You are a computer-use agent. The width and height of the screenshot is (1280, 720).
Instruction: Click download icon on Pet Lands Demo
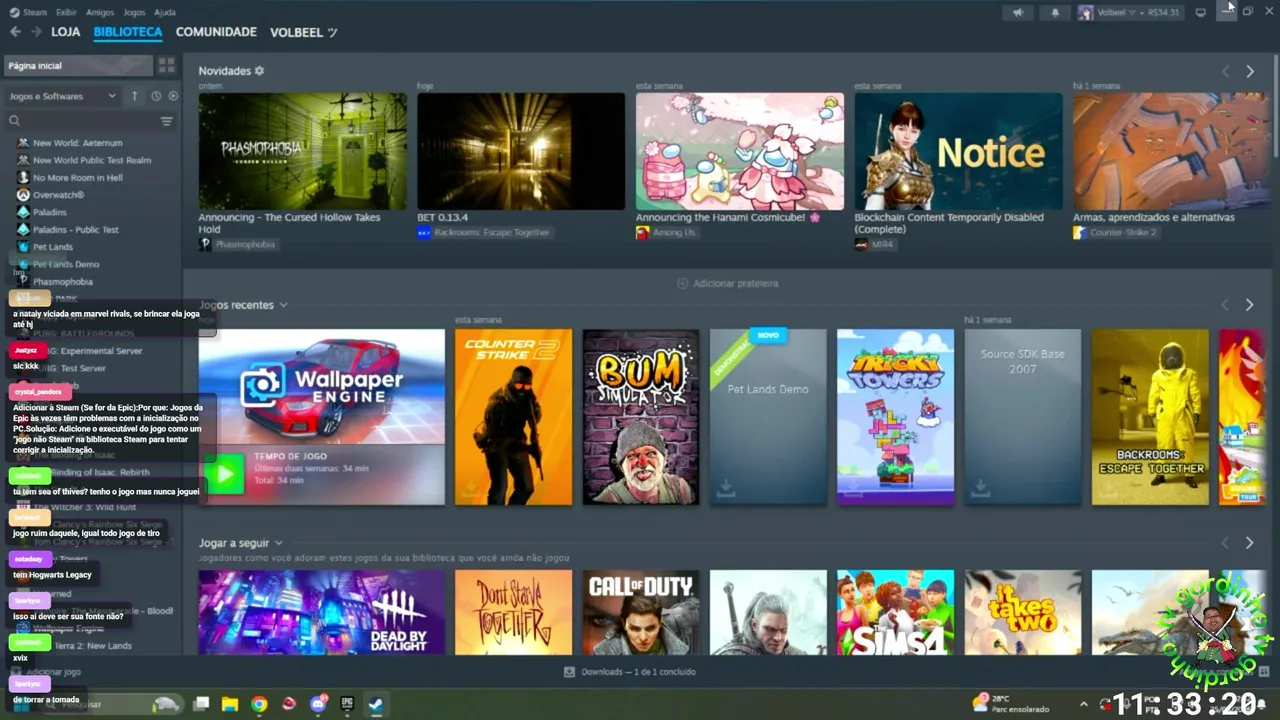click(726, 487)
